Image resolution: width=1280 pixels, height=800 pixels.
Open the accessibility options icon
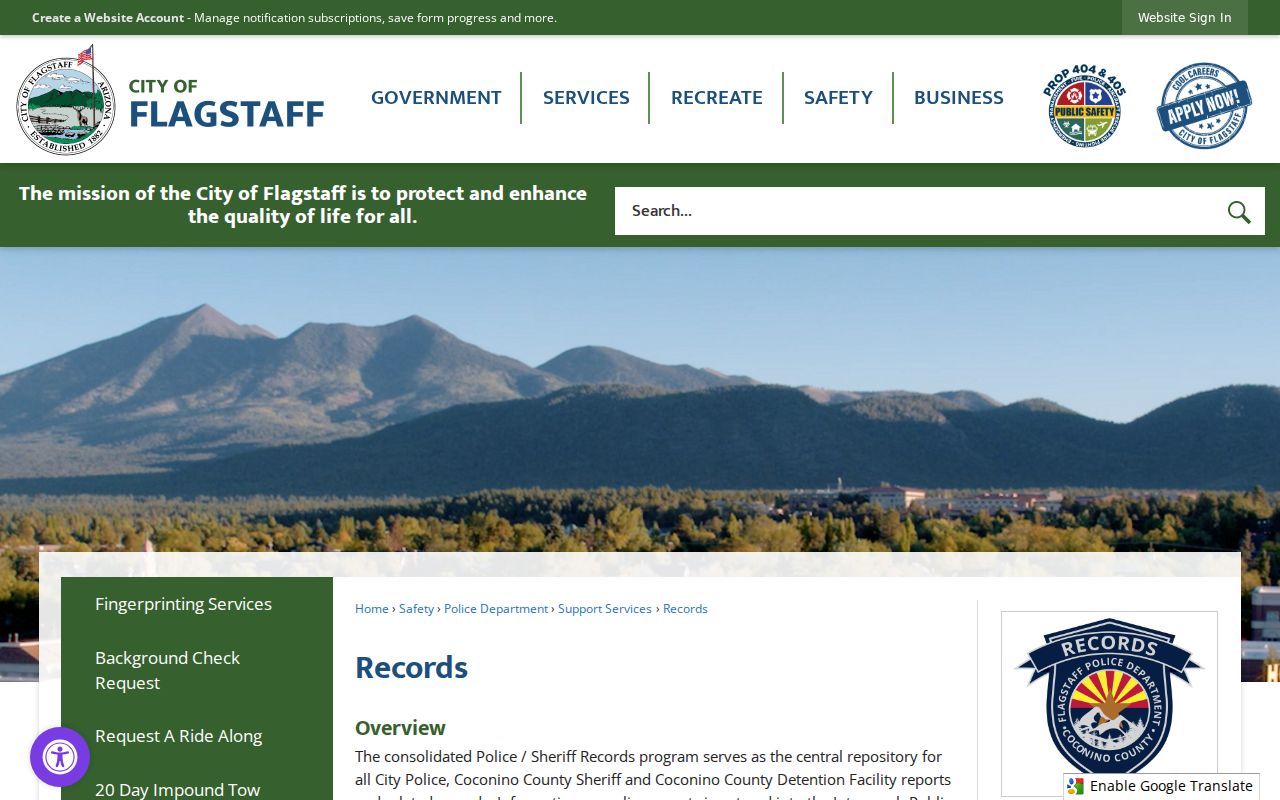60,757
